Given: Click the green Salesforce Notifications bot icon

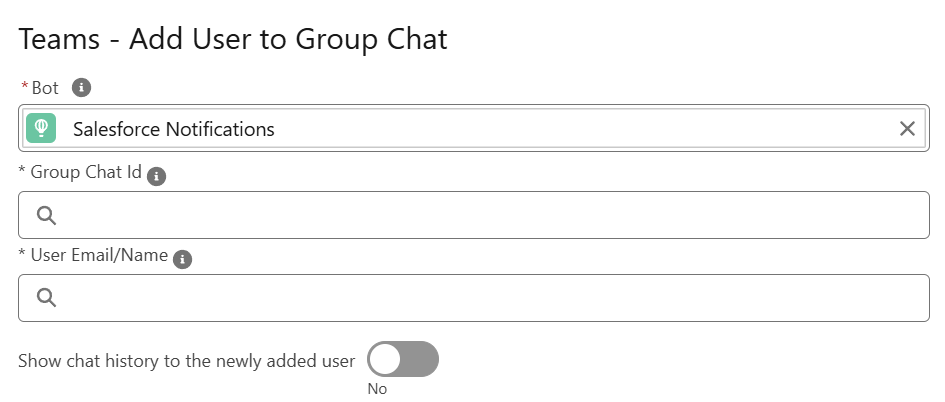Looking at the screenshot, I should coord(41,128).
